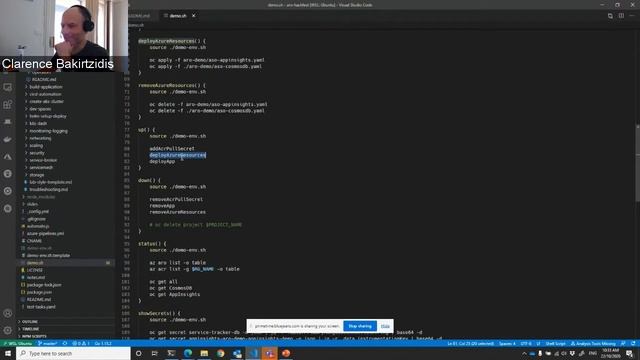Open File Explorer from the taskbar

pos(204,353)
